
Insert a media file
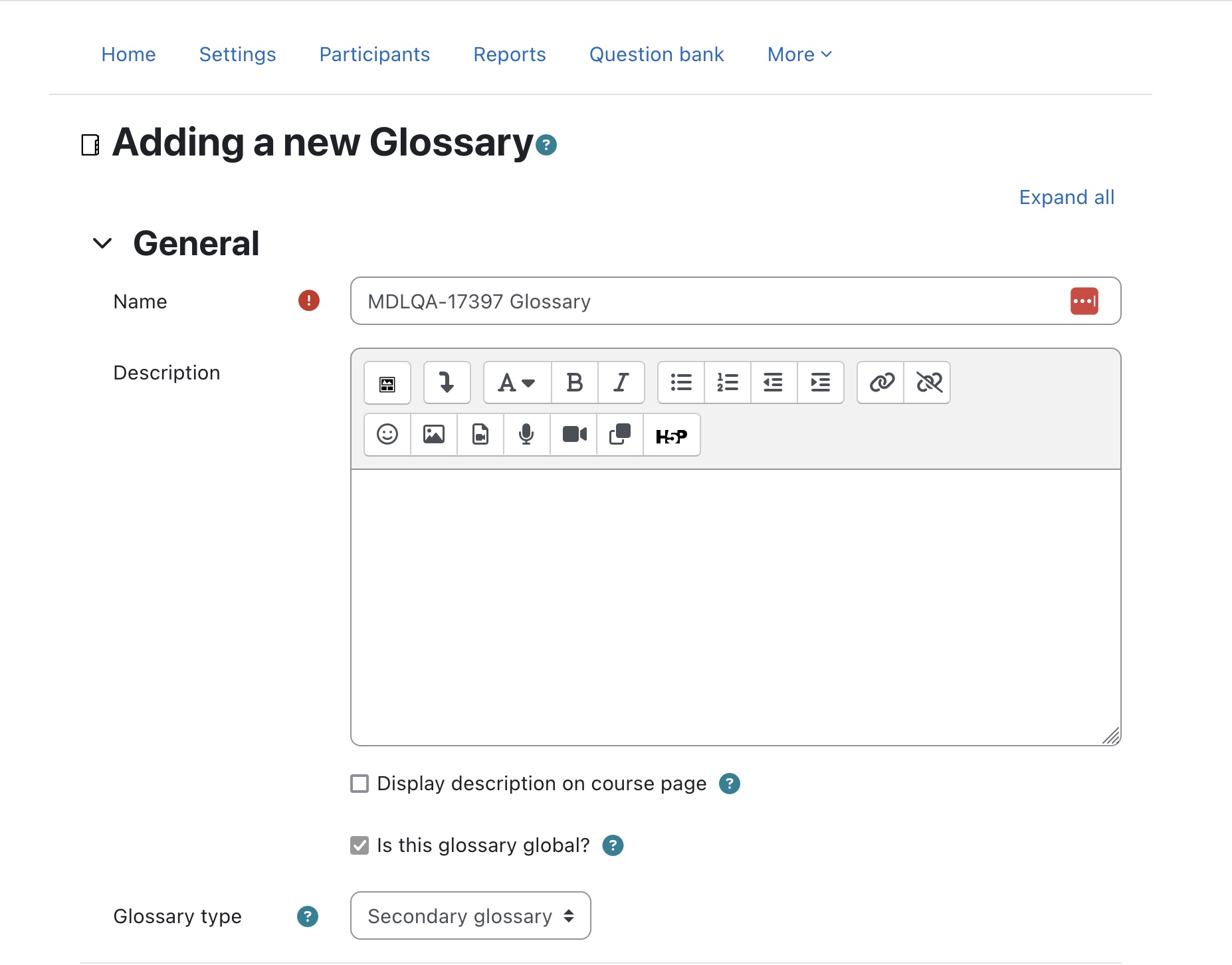coord(480,435)
